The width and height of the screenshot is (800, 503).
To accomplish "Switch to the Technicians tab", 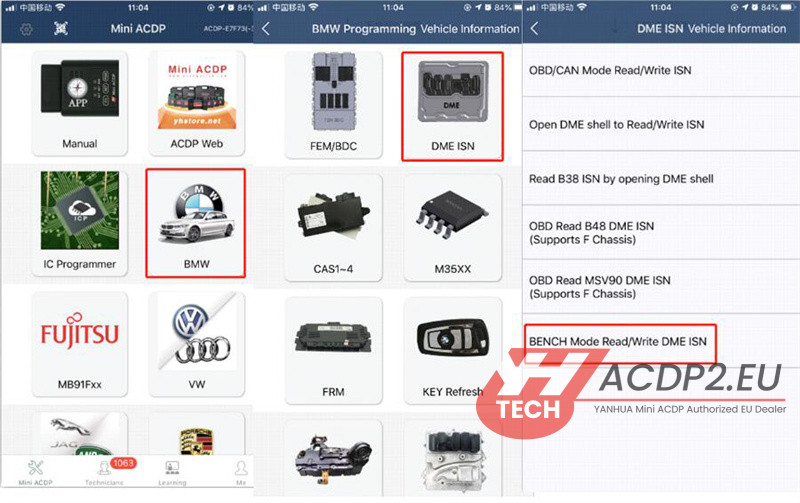I will (103, 472).
